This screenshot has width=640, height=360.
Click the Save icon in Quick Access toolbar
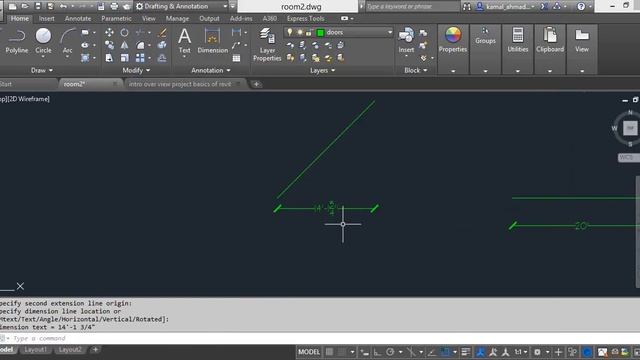coord(38,6)
